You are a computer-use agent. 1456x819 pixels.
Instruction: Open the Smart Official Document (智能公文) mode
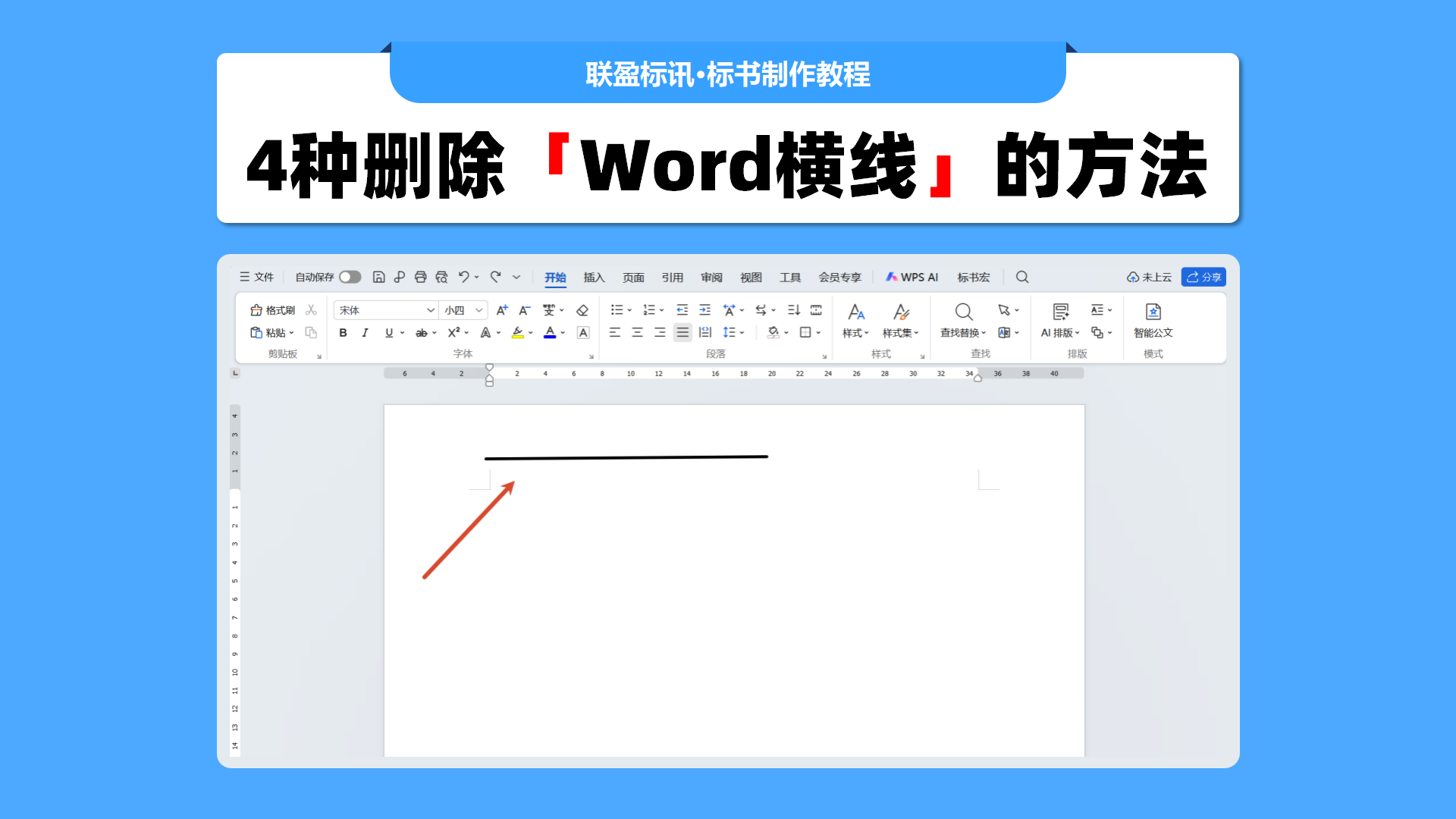point(1153,321)
